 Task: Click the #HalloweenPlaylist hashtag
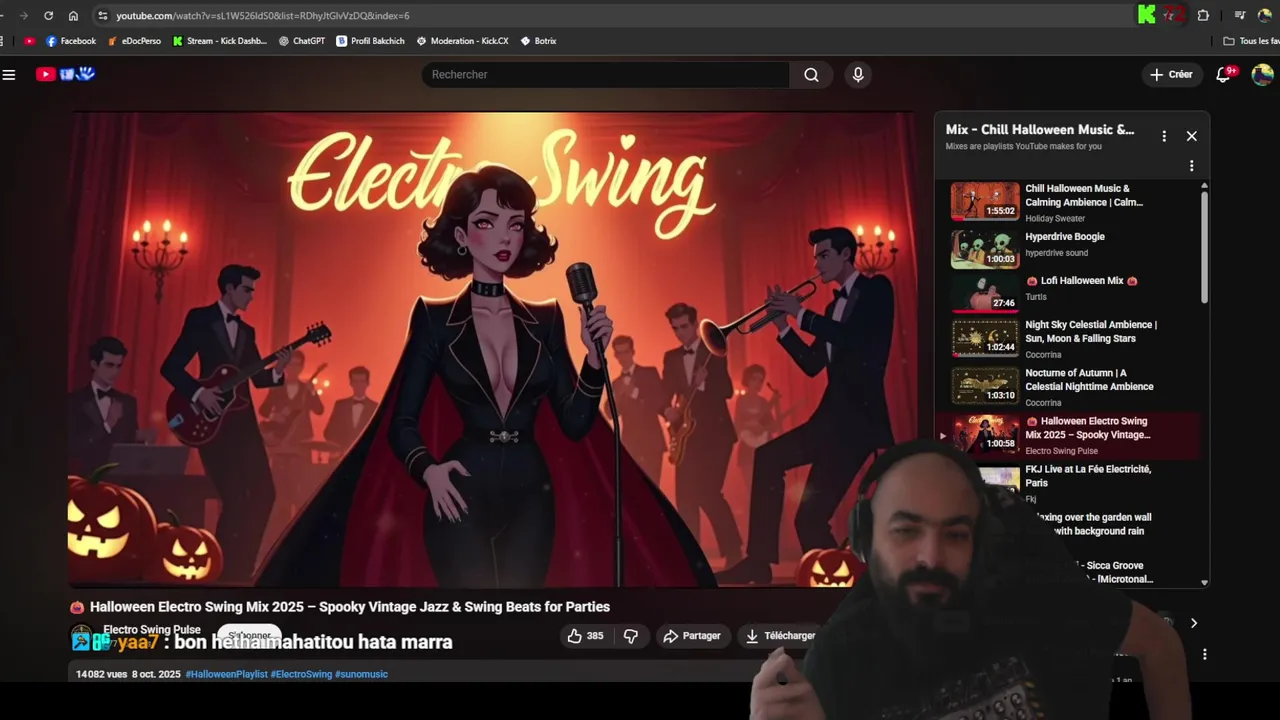point(226,674)
